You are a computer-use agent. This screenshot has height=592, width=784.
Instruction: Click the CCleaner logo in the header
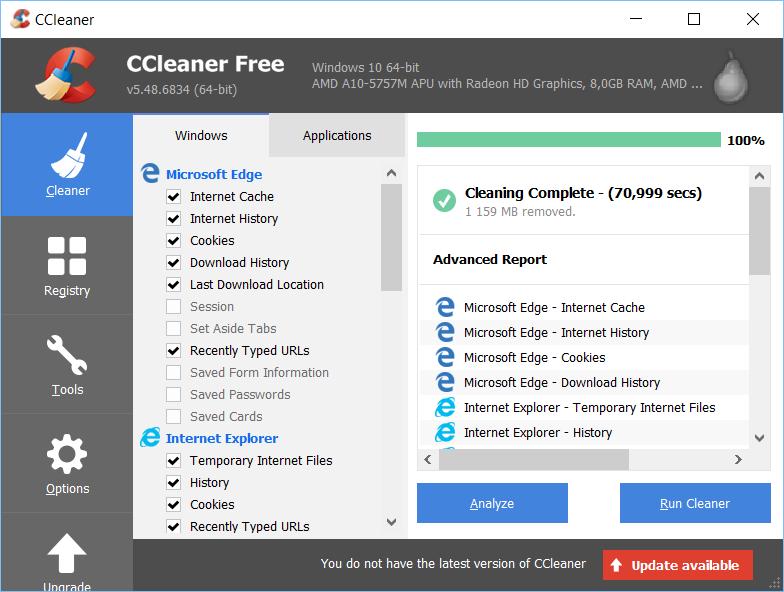pos(66,75)
